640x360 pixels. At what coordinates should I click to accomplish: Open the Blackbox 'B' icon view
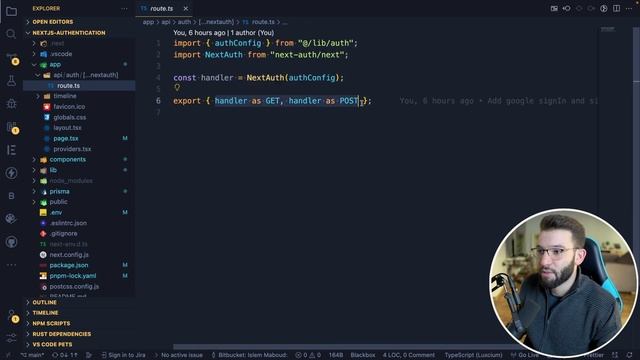click(x=11, y=196)
